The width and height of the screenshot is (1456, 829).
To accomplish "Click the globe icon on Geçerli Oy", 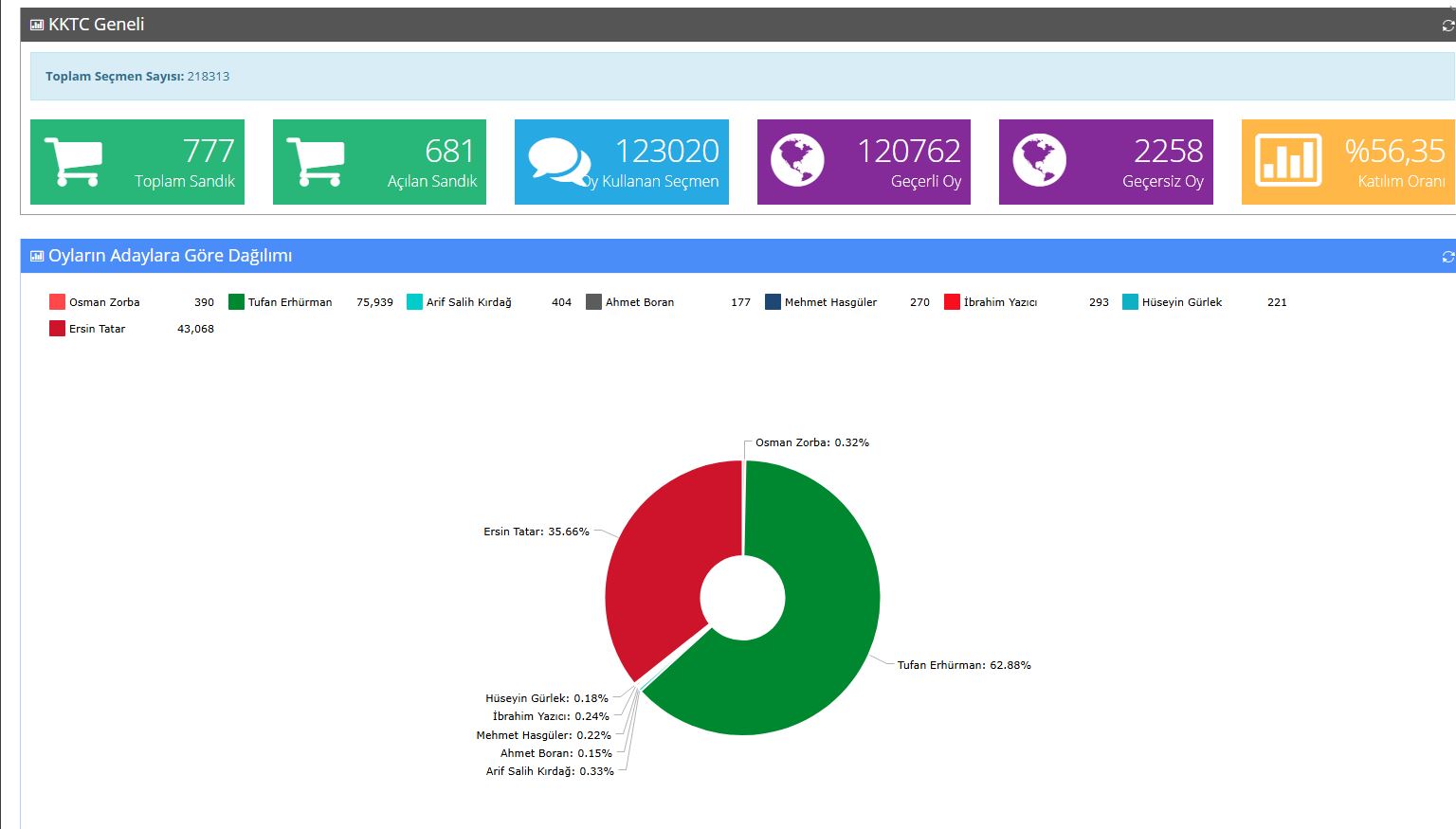I will [797, 160].
